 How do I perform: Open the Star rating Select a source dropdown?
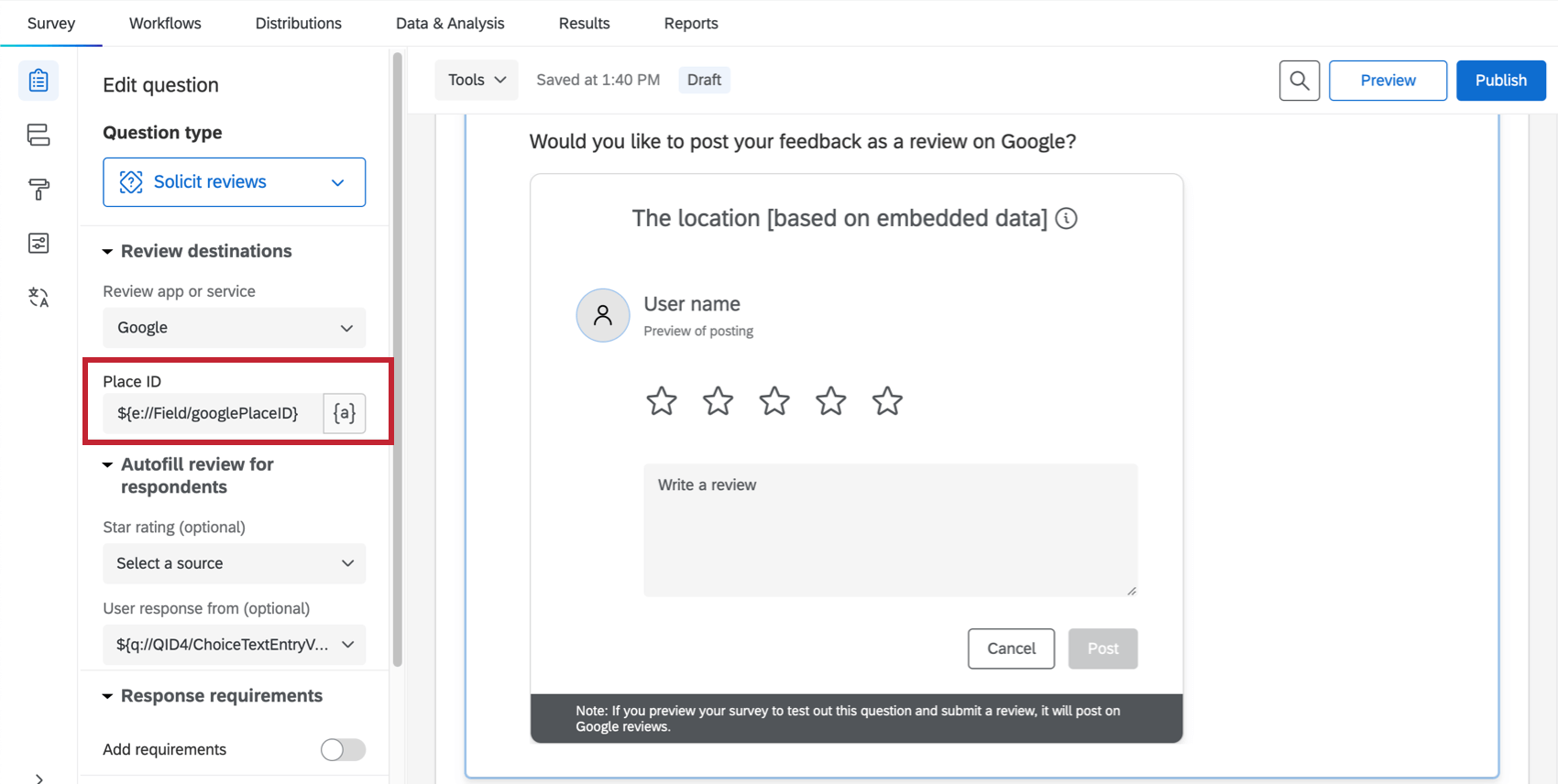coord(235,563)
